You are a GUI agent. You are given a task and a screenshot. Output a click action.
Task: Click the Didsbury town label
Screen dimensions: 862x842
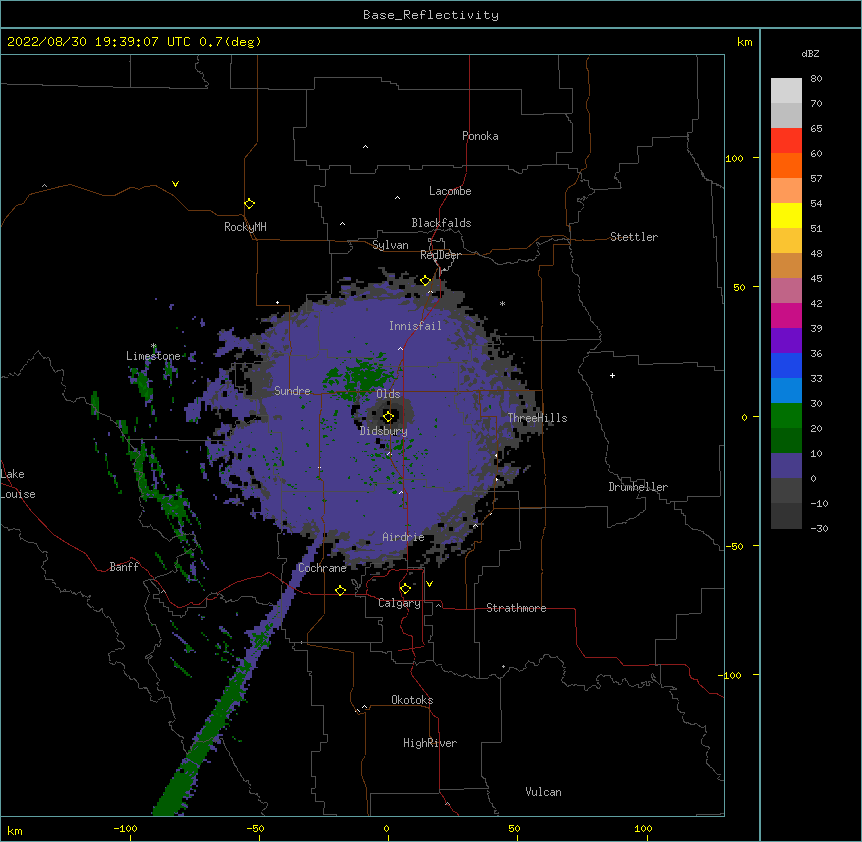(384, 431)
